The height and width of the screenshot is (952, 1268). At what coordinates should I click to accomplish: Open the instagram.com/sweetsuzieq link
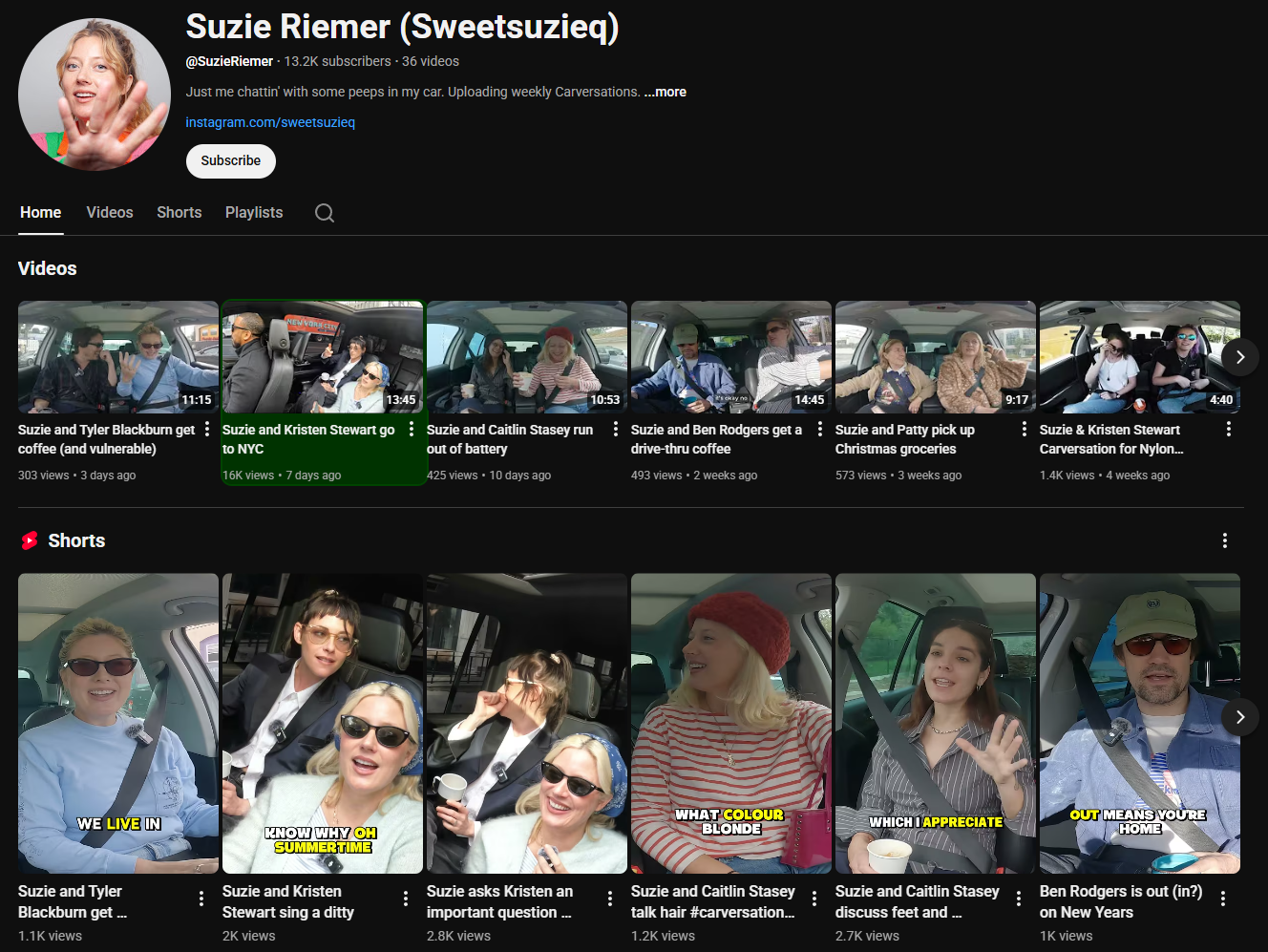pyautogui.click(x=270, y=122)
